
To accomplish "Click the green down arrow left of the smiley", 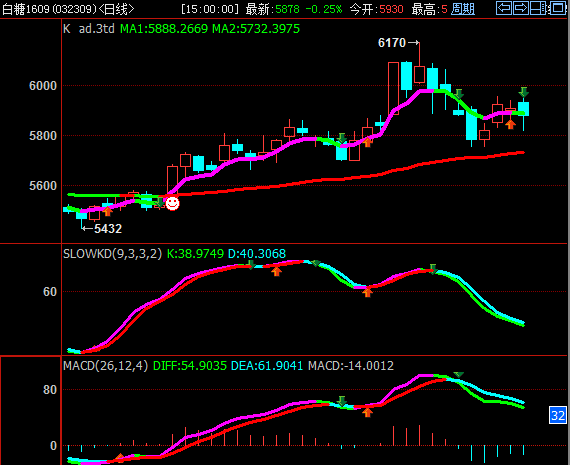I will click(x=160, y=202).
